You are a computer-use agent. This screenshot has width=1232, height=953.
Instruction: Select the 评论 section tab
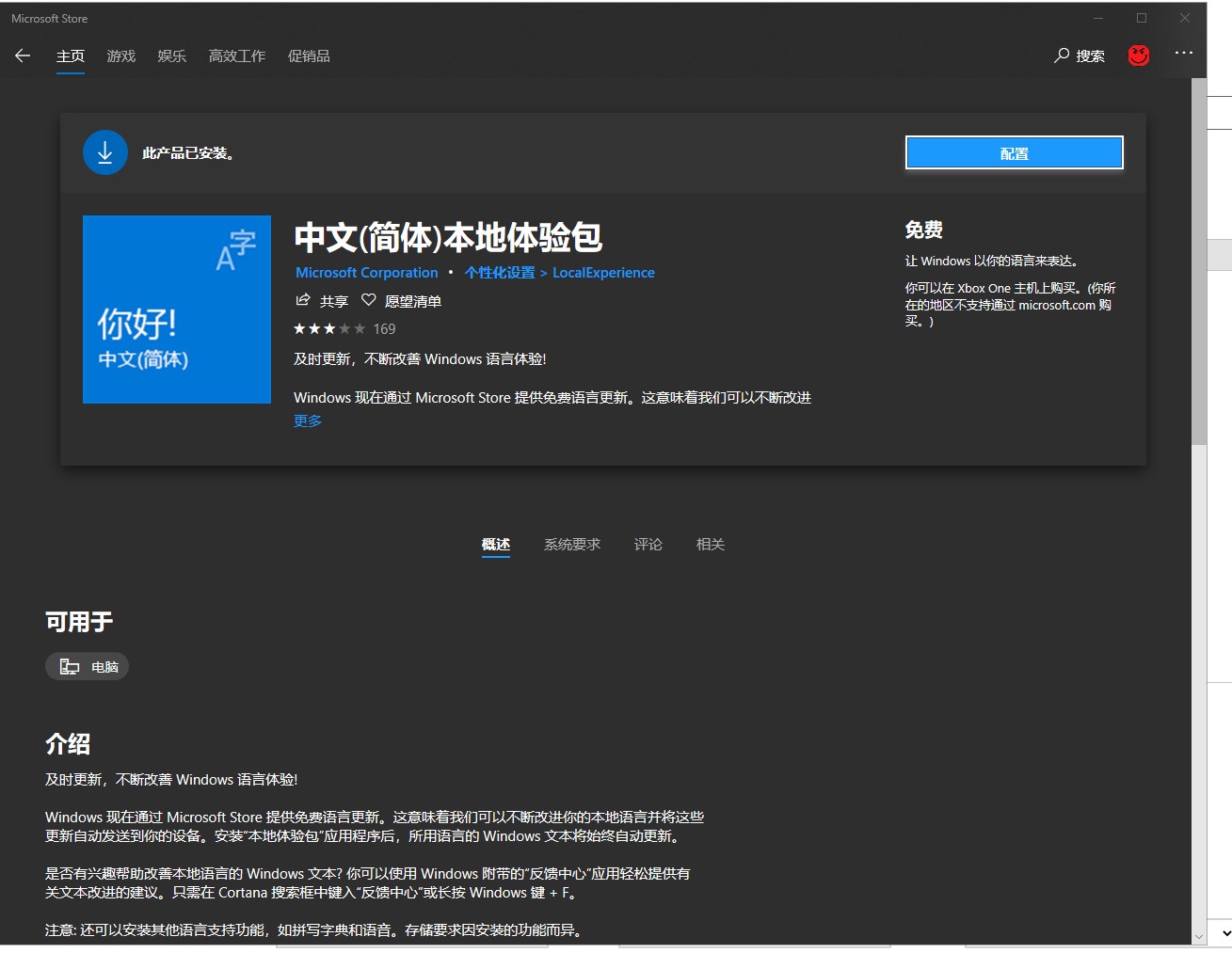tap(648, 545)
